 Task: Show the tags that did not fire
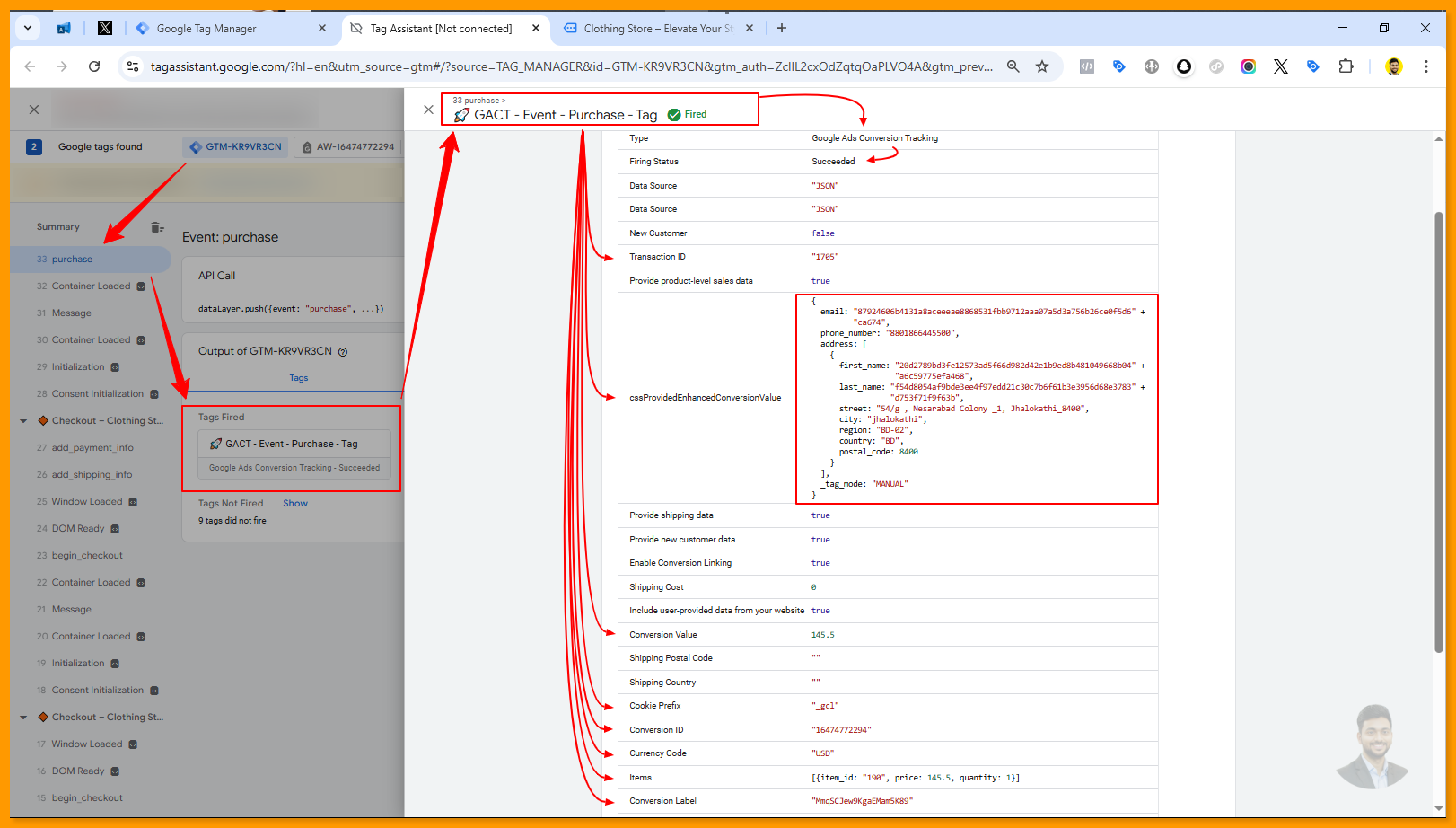(295, 504)
